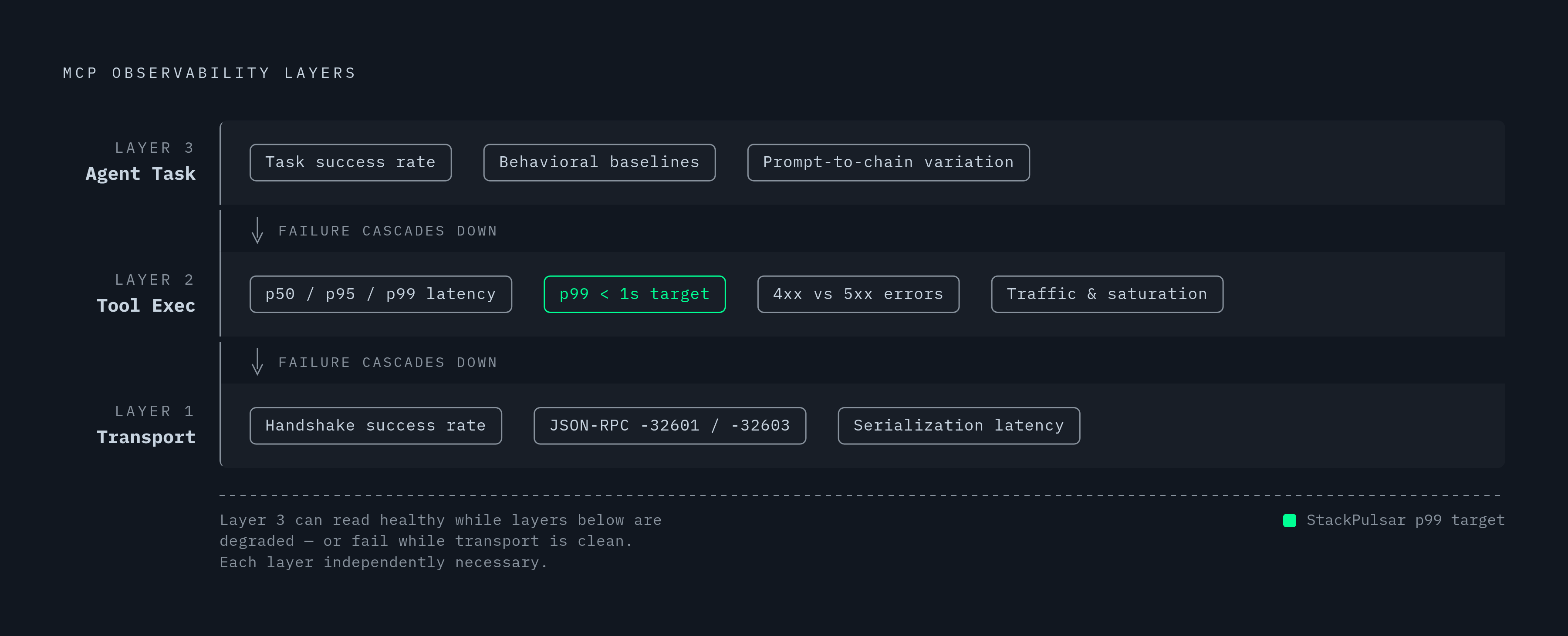1568x636 pixels.
Task: Click the Agent Task layer label
Action: (141, 174)
